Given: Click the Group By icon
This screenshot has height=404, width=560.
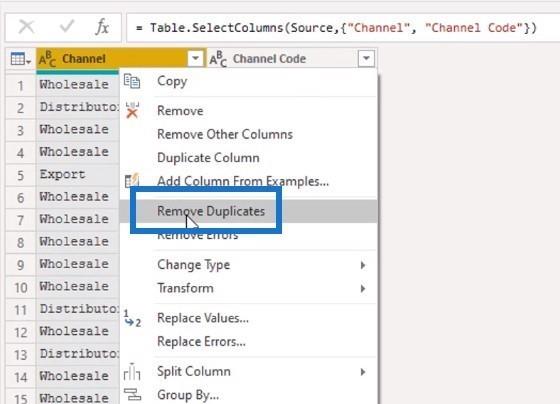Looking at the screenshot, I should (x=132, y=395).
